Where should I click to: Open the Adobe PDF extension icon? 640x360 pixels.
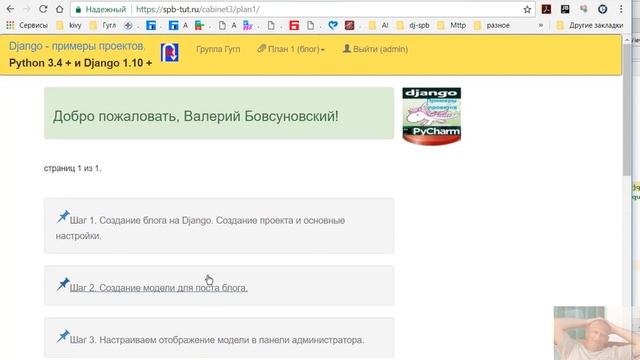[x=546, y=9]
